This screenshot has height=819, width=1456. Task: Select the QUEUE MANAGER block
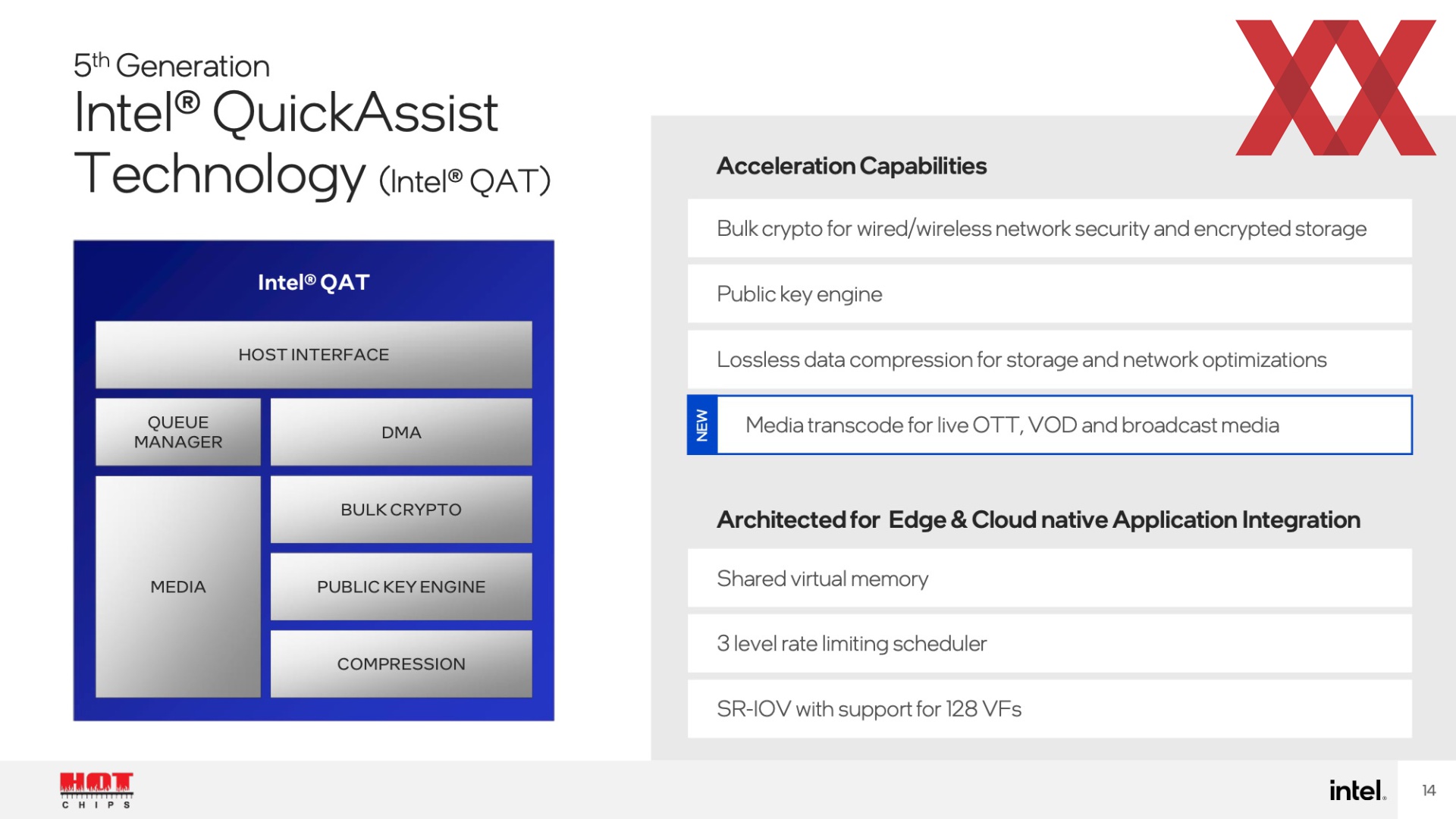(178, 431)
